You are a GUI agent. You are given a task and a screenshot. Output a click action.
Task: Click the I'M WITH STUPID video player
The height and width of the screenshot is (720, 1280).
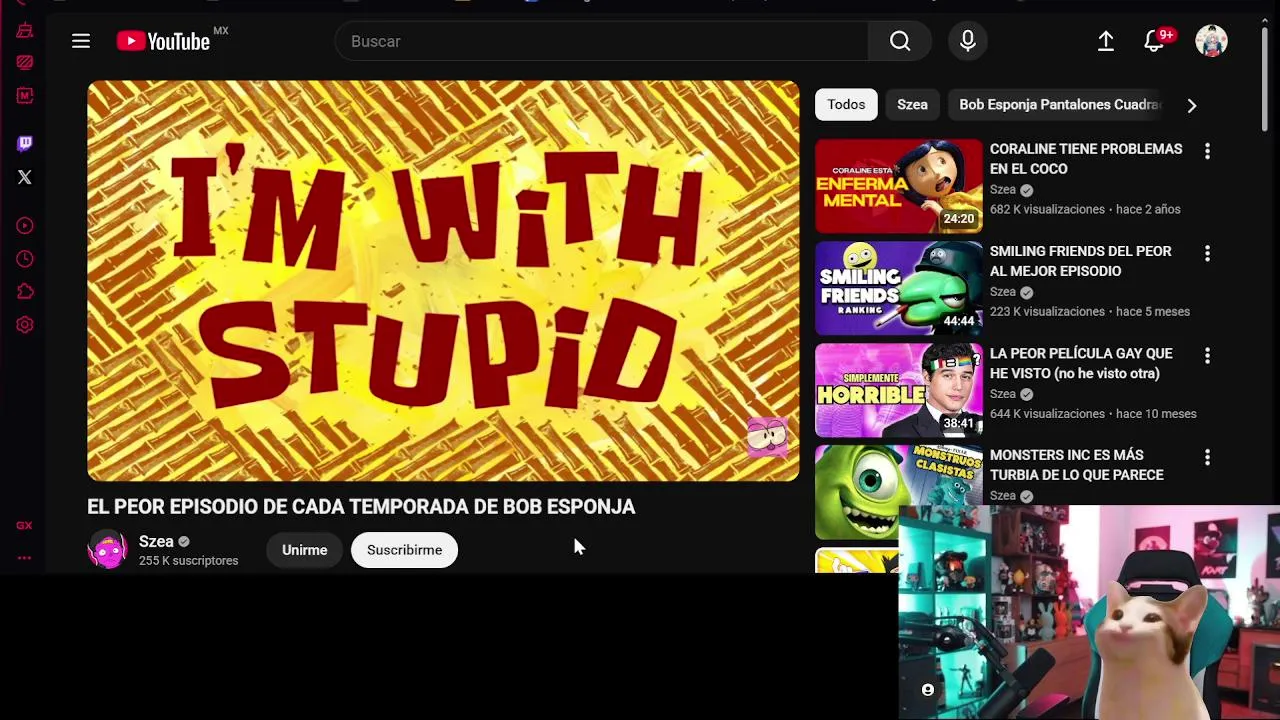coord(443,281)
